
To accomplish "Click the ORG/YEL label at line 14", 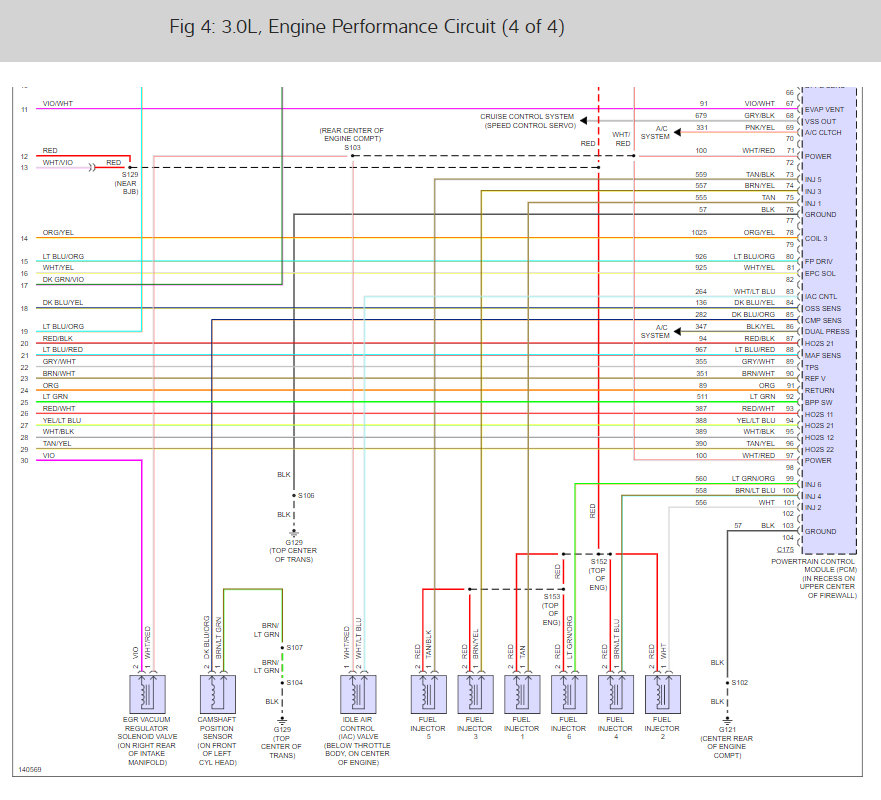I will coord(58,233).
